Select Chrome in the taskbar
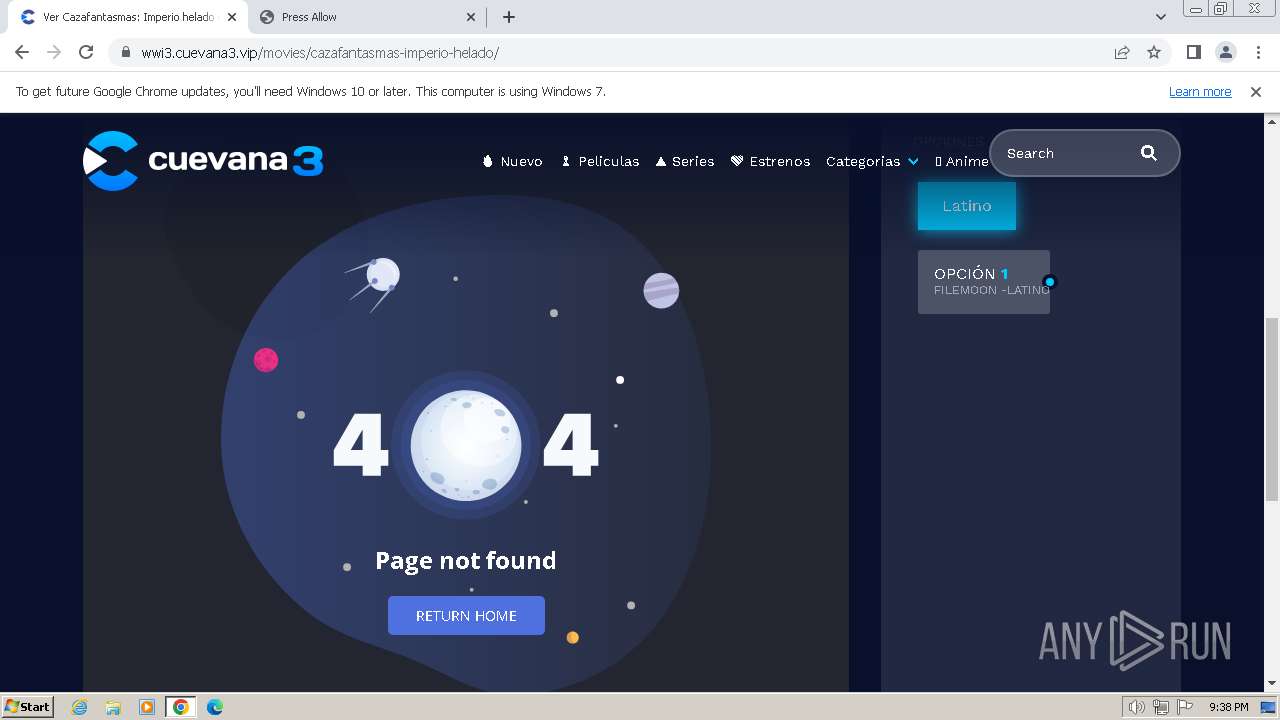Viewport: 1280px width, 720px height. (181, 707)
